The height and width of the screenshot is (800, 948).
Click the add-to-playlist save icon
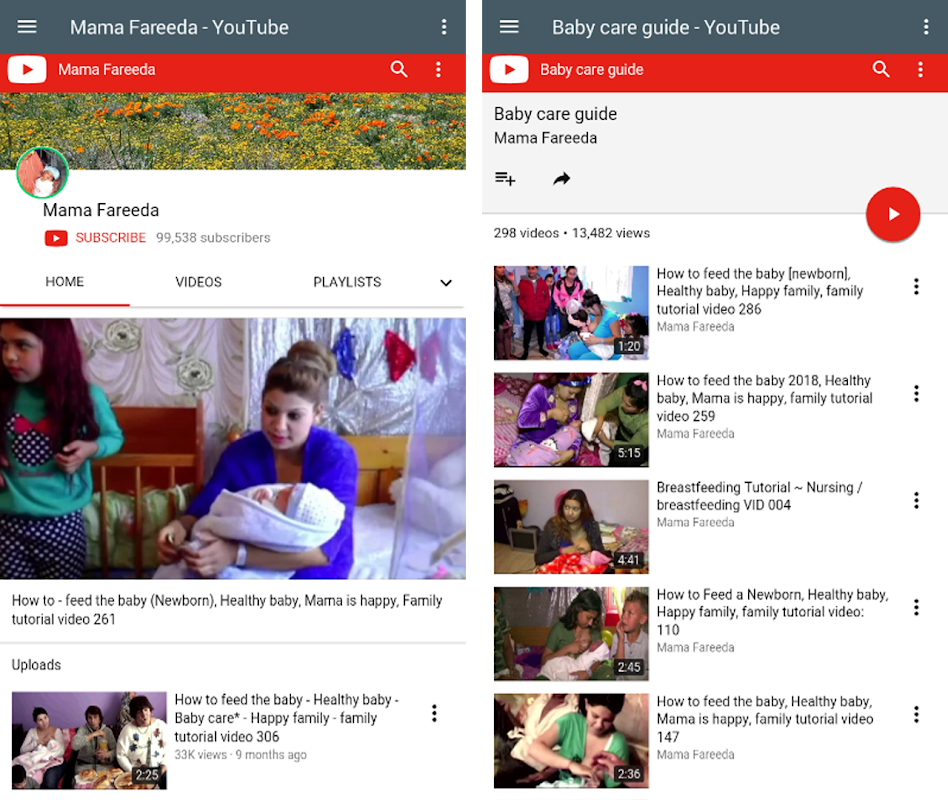[505, 179]
